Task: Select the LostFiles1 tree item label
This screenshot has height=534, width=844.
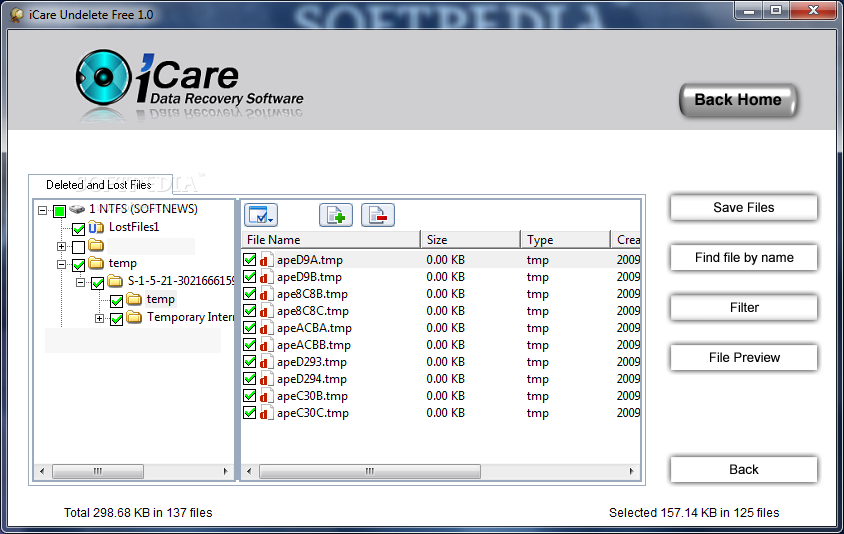Action: pos(134,227)
